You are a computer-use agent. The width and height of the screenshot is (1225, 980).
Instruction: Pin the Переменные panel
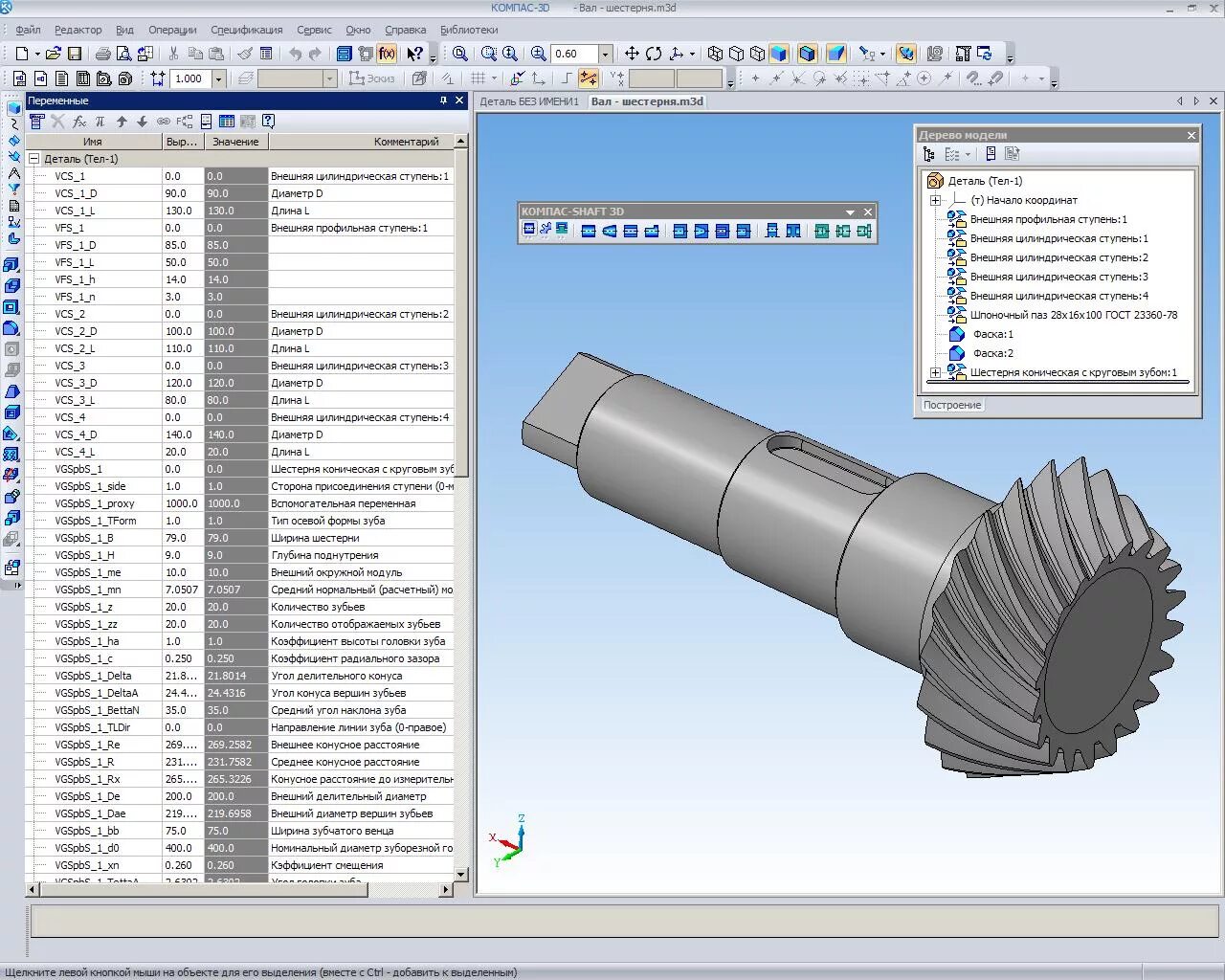point(443,100)
